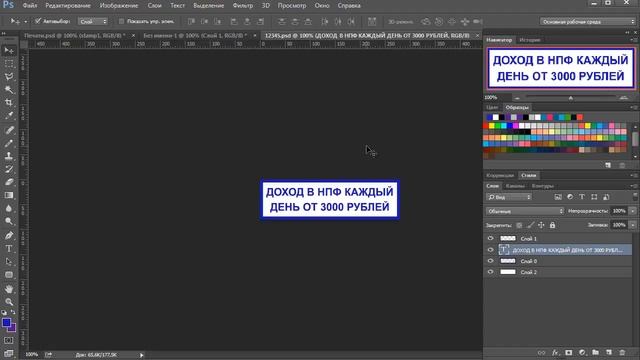Select the Brush tool
640x360 pixels.
(9, 143)
